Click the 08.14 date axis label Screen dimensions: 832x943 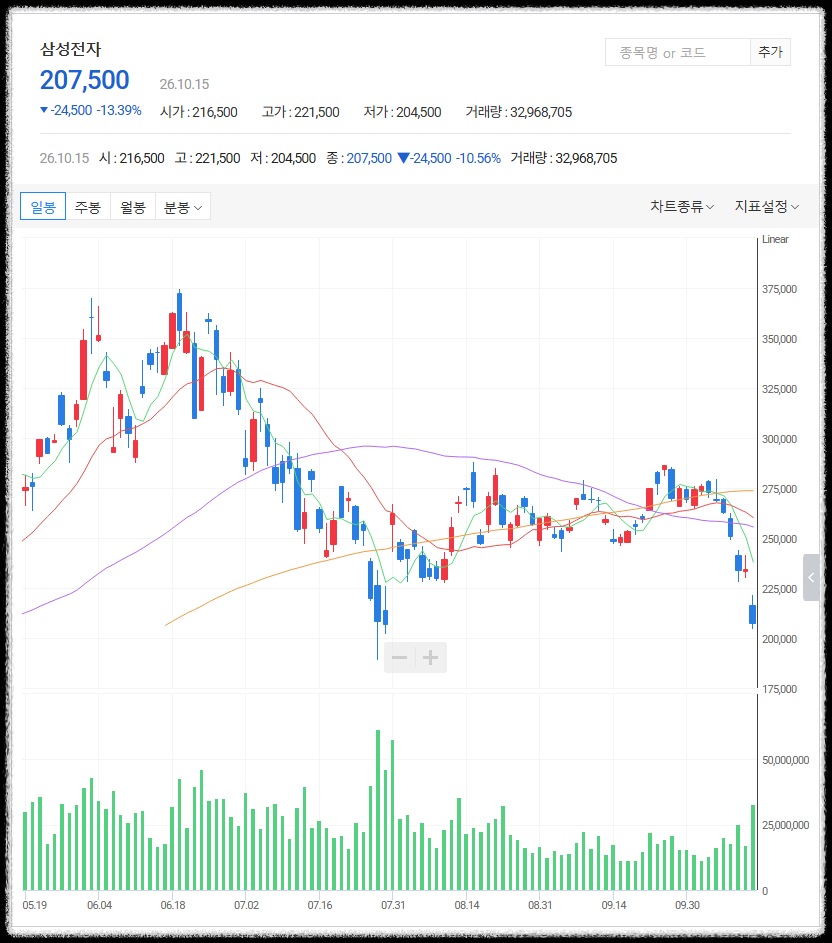tap(467, 905)
